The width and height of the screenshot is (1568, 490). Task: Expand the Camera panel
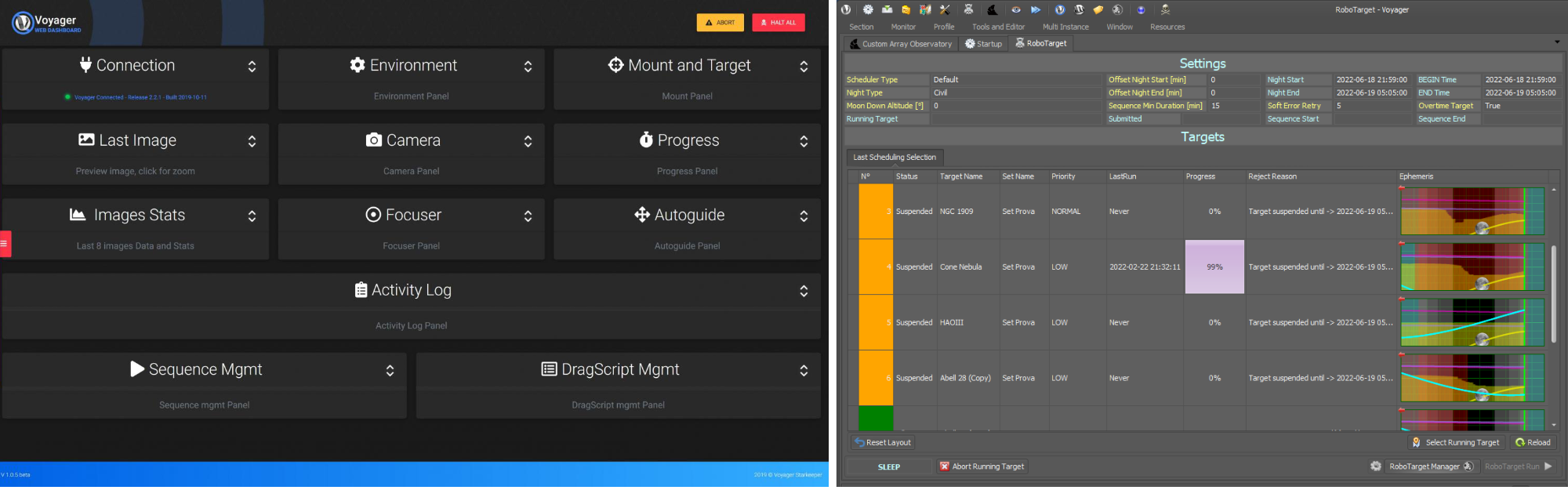(x=528, y=141)
